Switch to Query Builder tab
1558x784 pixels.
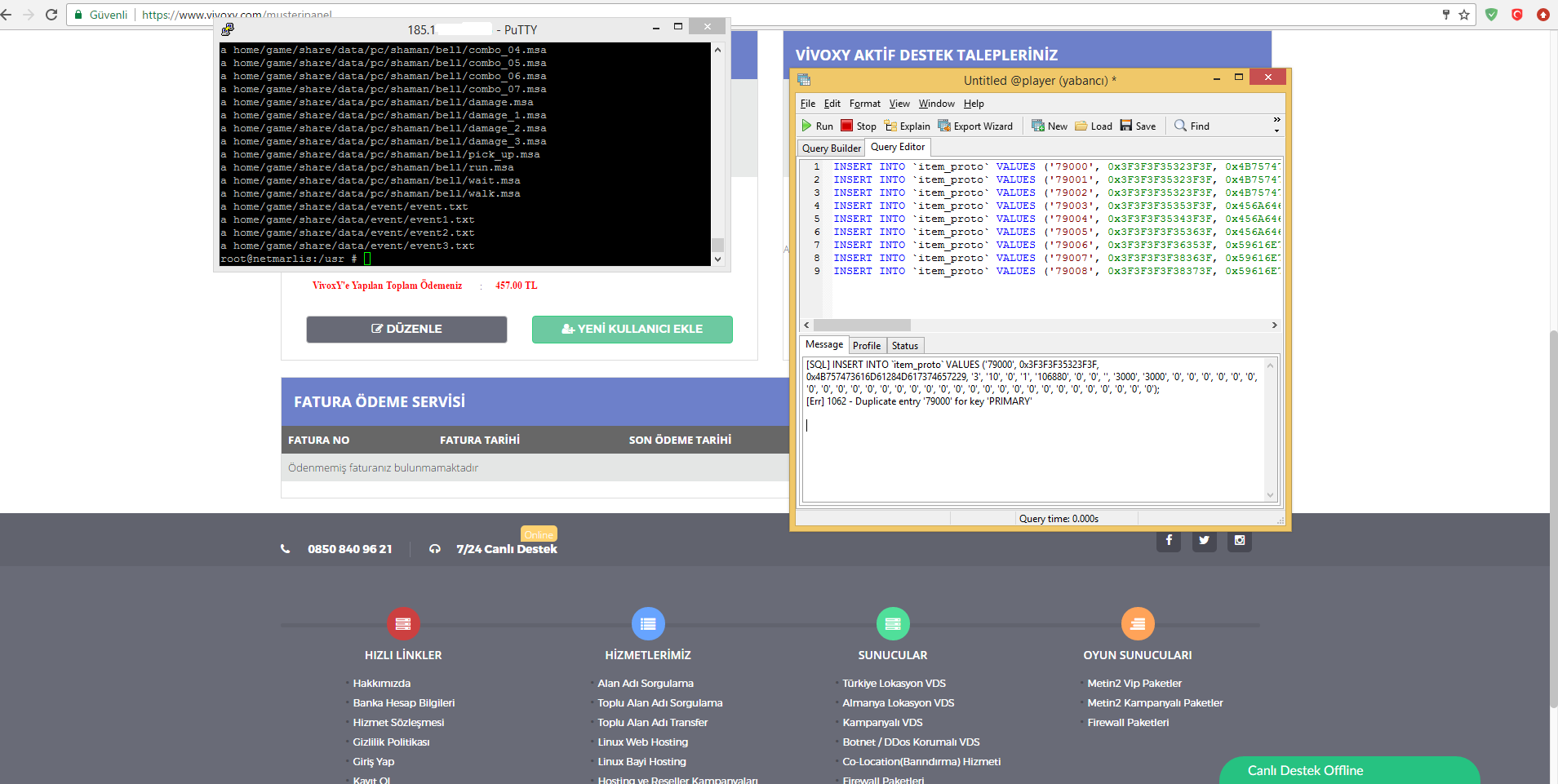831,148
